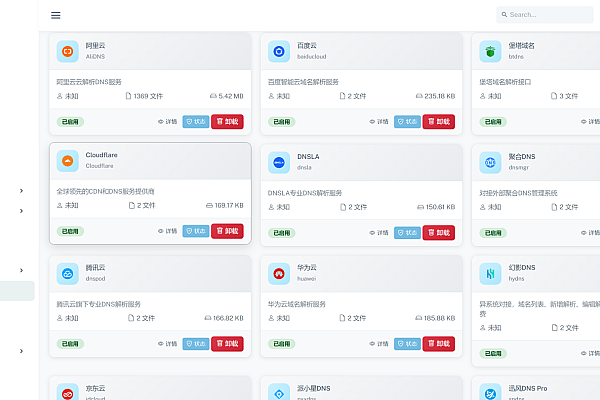Click the 聚合DNS card title
Screen dimensions: 600x400
pyautogui.click(x=522, y=157)
